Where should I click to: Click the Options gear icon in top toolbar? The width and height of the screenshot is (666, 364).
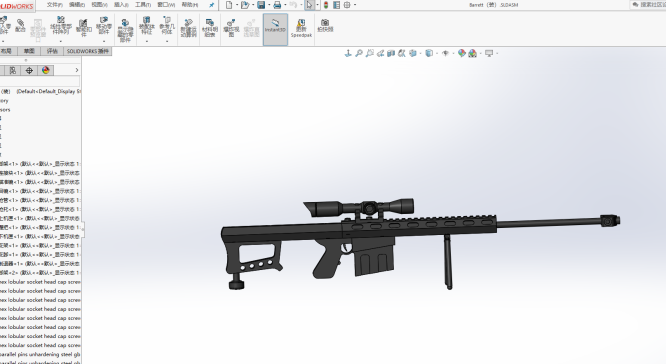347,5
